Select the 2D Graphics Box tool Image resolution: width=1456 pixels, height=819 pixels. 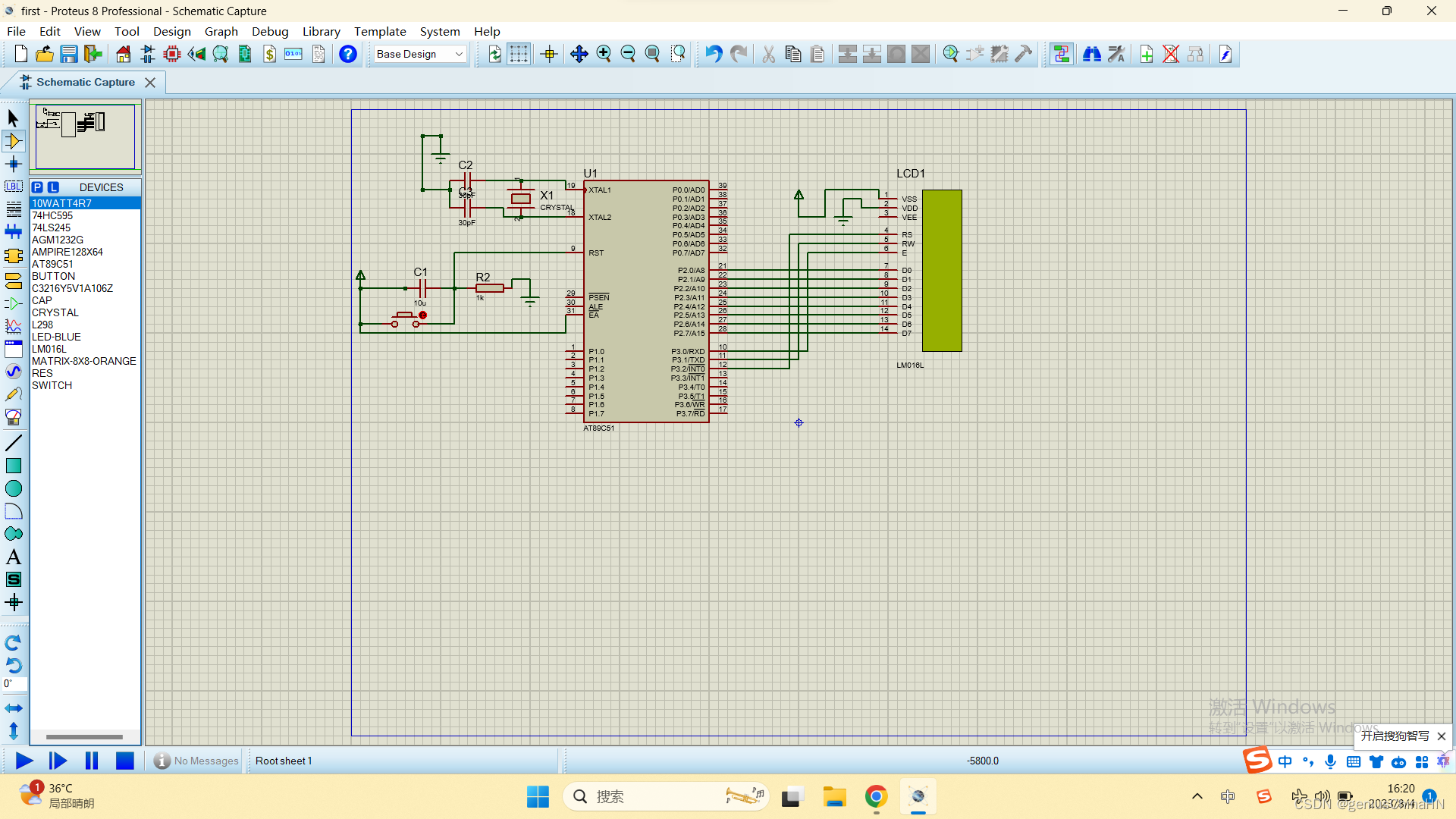click(13, 466)
